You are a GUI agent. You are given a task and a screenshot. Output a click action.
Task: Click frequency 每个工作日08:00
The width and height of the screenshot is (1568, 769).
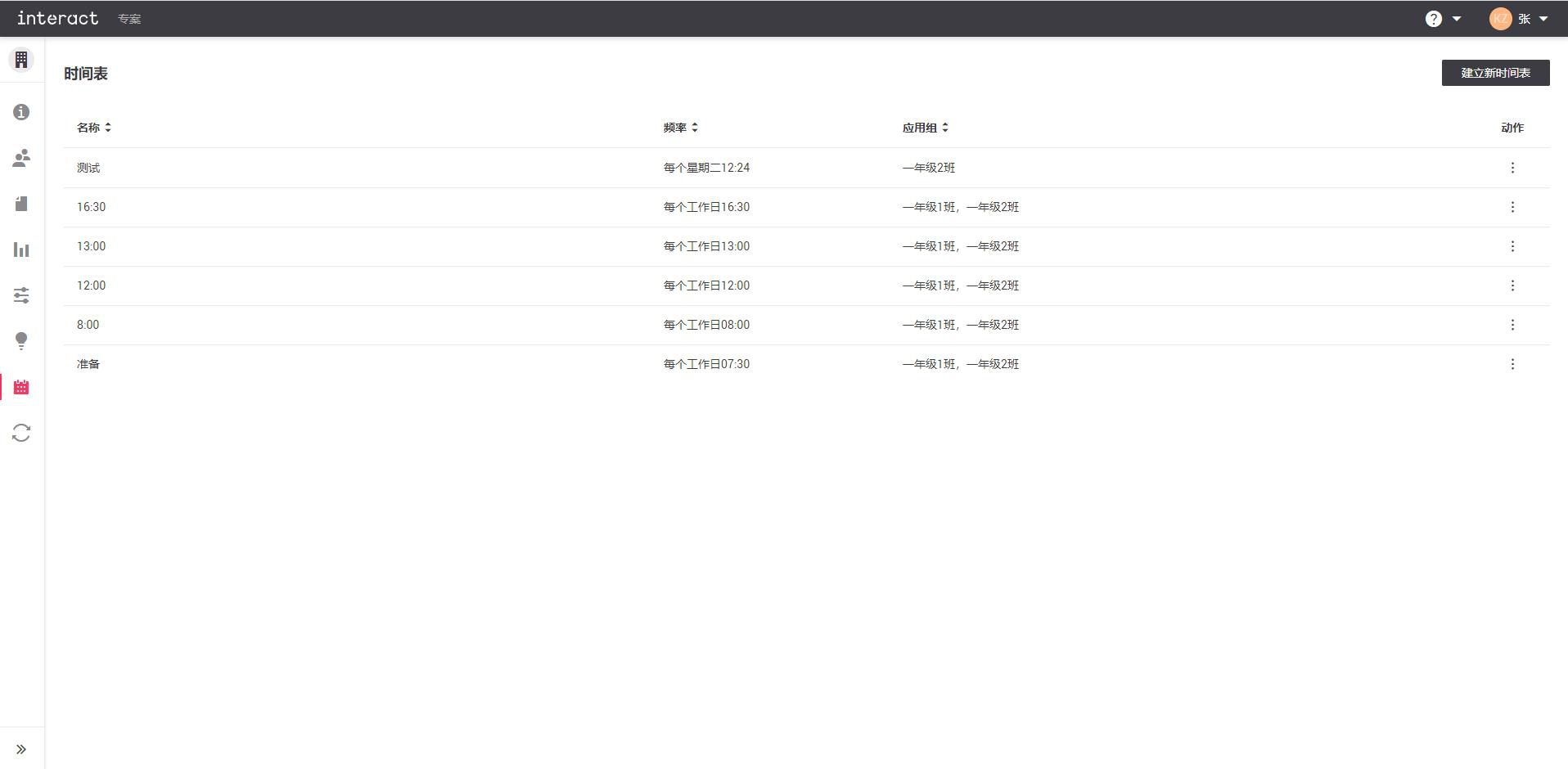coord(706,325)
